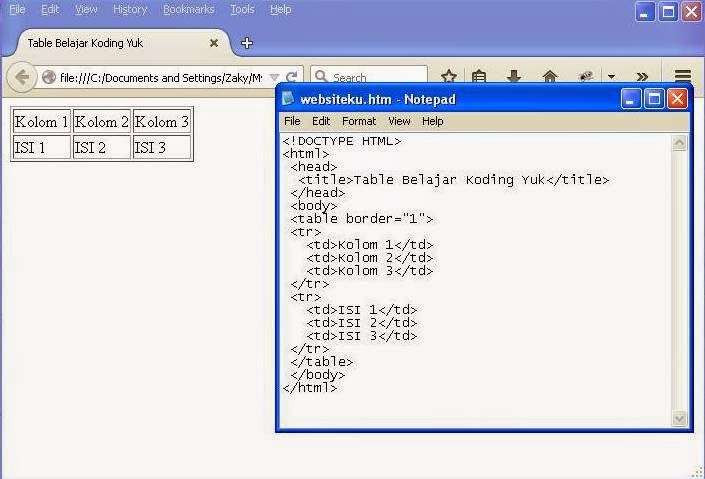Open the Downloads arrow icon

513,76
